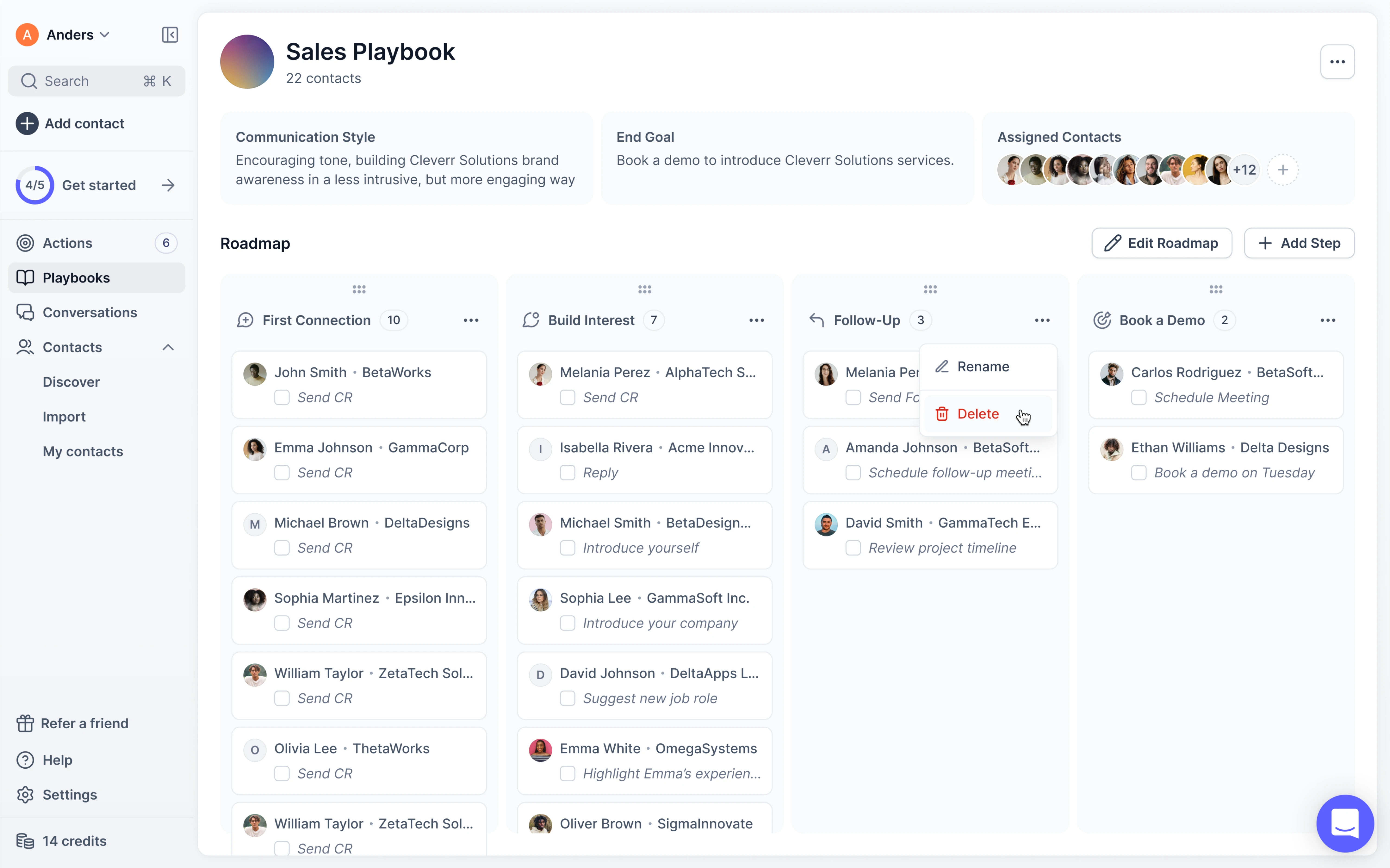Viewport: 1390px width, 868px height.
Task: Open Help question mark icon
Action: 25,760
